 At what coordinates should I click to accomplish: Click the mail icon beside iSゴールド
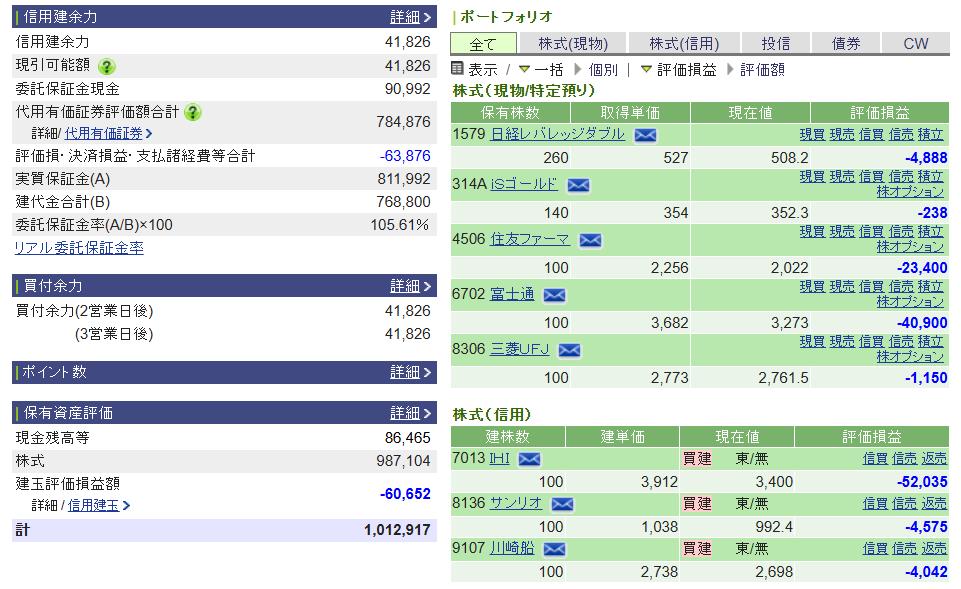click(x=578, y=185)
